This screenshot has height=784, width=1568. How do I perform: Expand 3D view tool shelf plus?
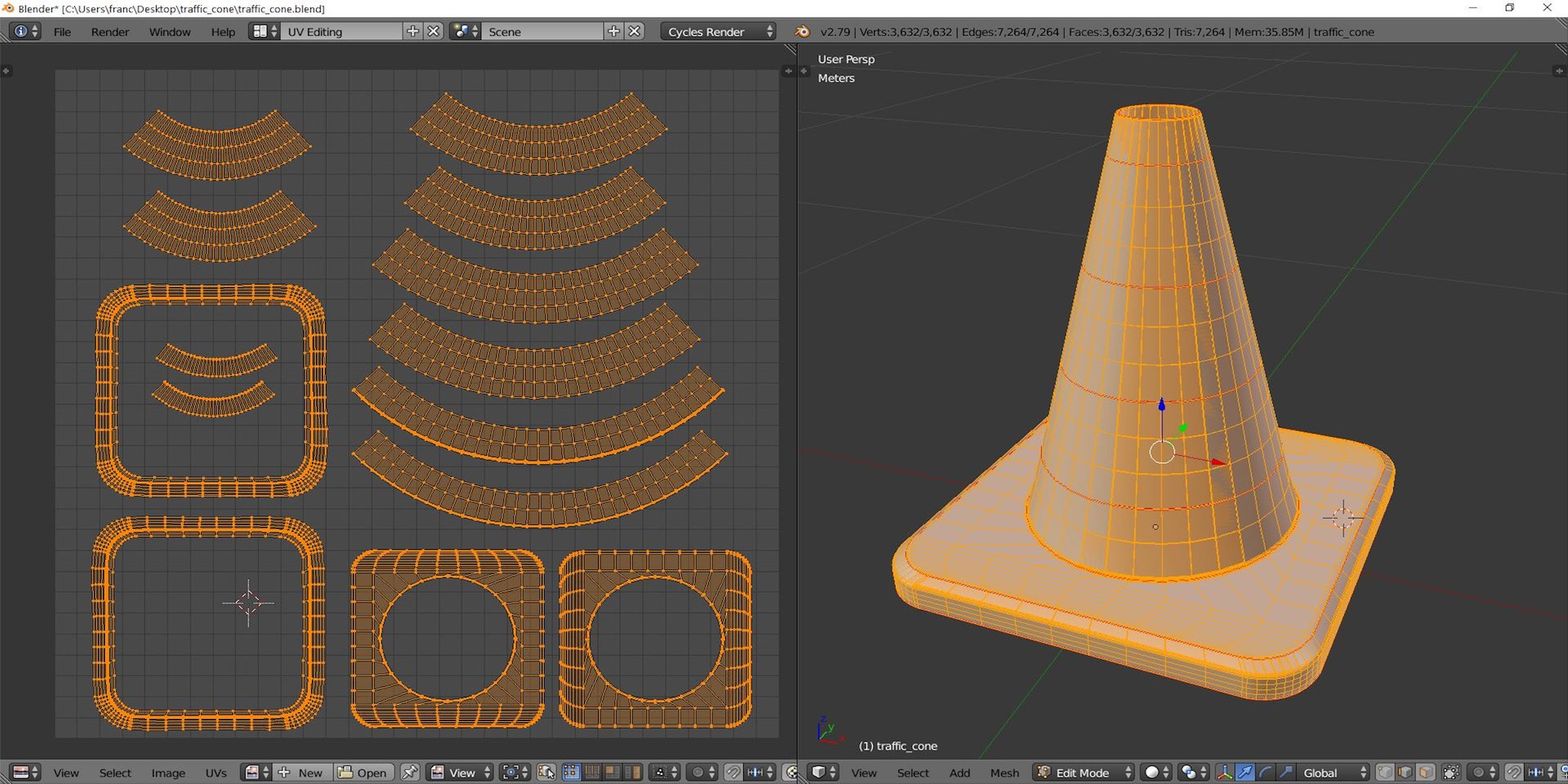click(804, 71)
